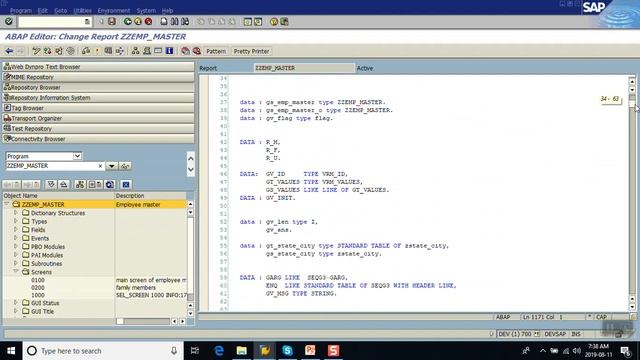Click the Find binoculars icon

coord(174,21)
